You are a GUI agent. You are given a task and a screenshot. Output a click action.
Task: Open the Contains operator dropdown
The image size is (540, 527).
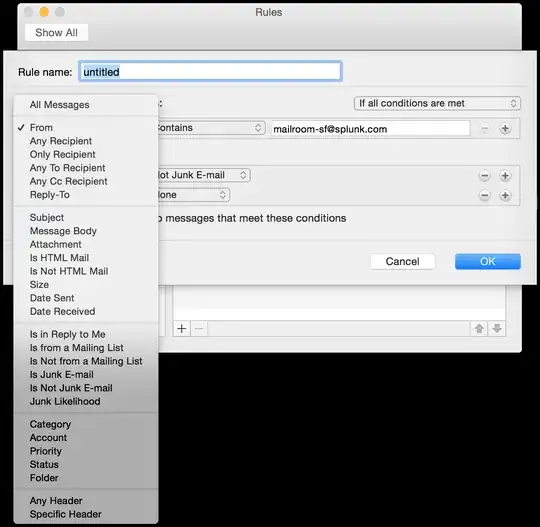click(211, 128)
